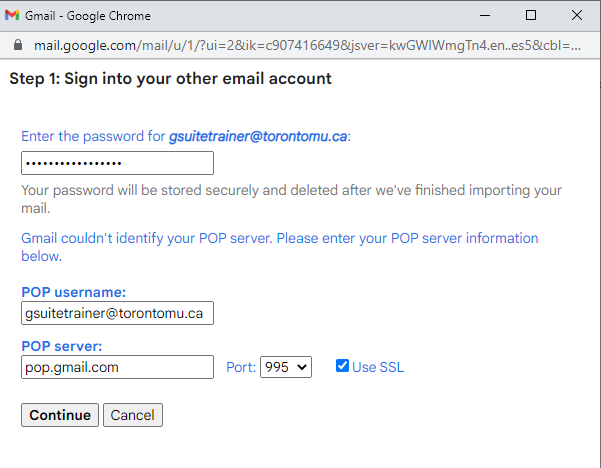Click the 'Port:' label
601x468 pixels.
(x=240, y=367)
